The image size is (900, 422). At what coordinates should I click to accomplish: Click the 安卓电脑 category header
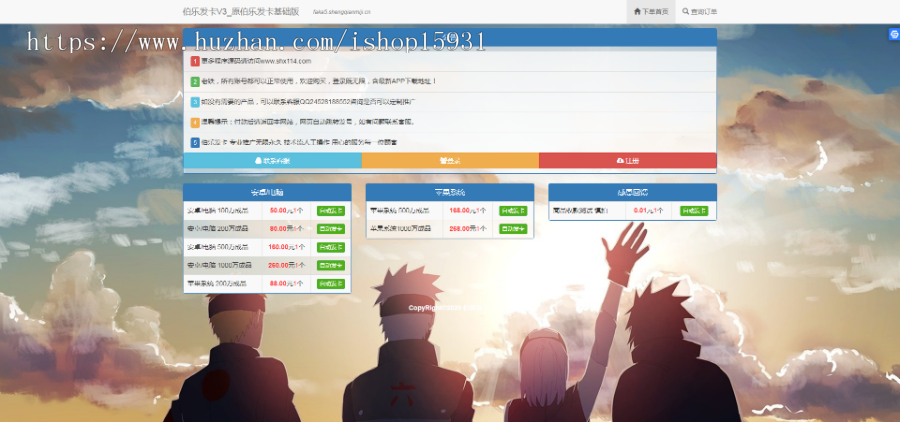click(x=267, y=192)
